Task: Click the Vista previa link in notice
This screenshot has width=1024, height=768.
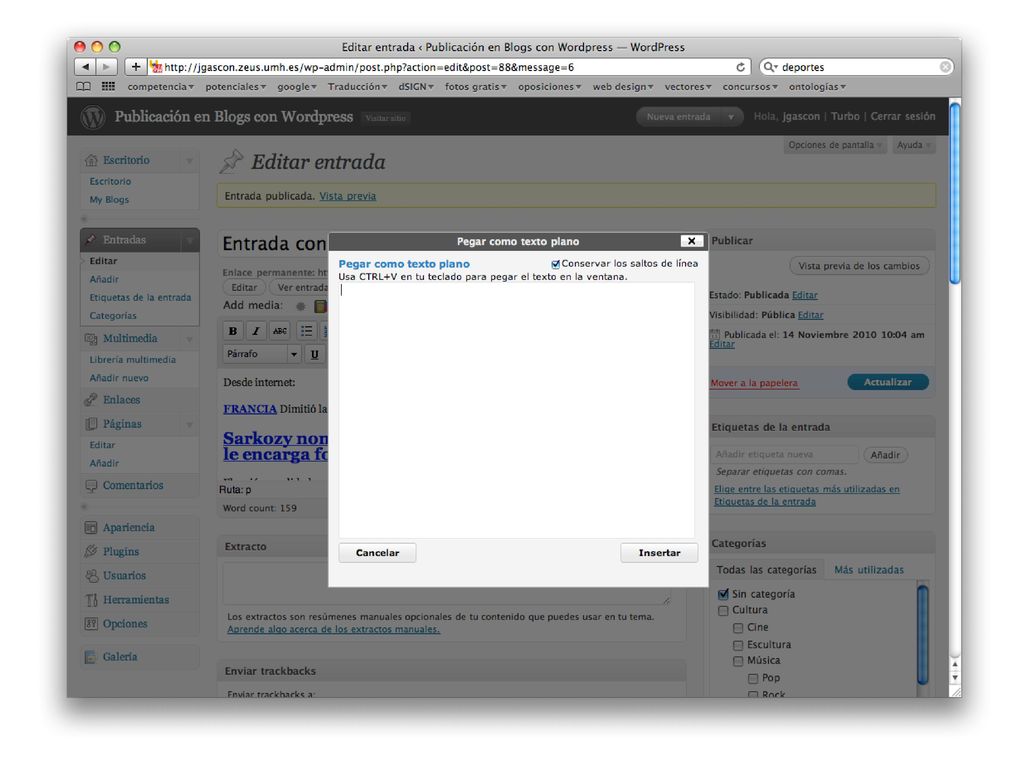Action: click(x=347, y=196)
